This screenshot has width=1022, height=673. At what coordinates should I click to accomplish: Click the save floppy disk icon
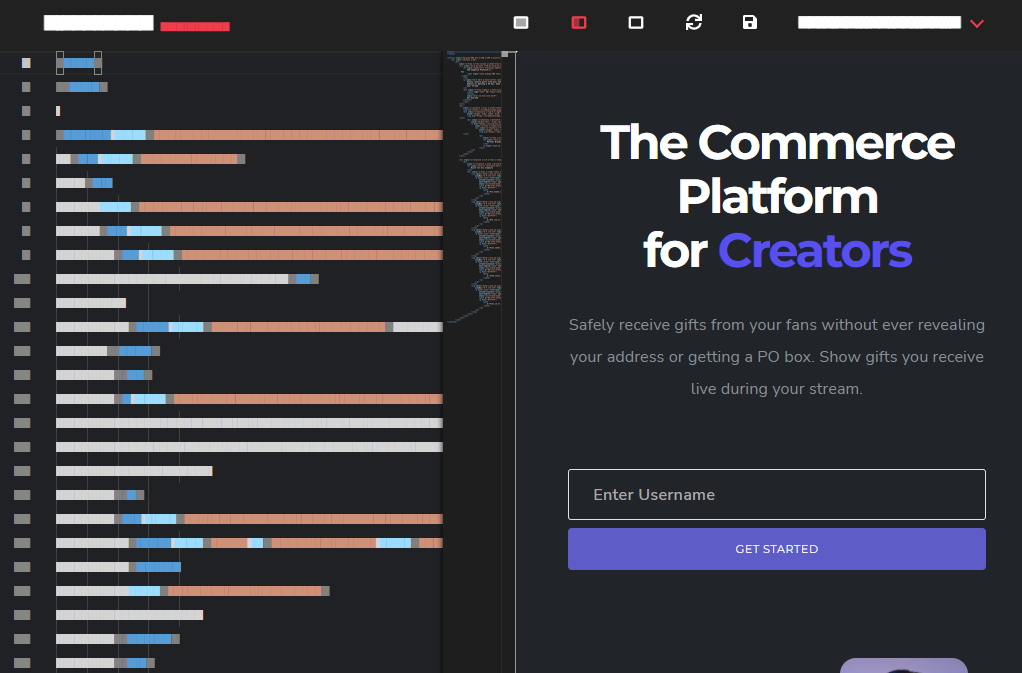(750, 22)
